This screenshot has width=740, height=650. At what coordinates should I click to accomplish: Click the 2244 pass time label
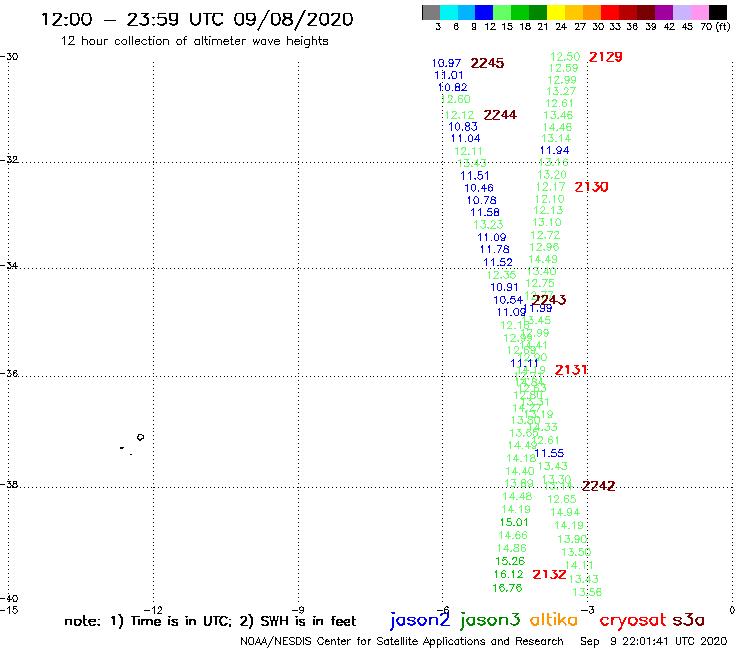pyautogui.click(x=500, y=115)
